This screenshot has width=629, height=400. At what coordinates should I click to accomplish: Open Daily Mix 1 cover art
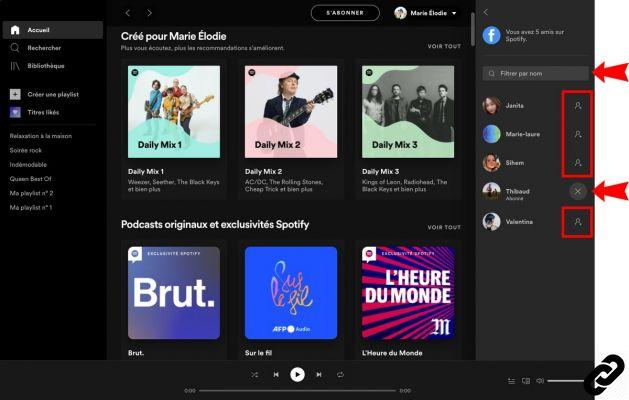174,112
